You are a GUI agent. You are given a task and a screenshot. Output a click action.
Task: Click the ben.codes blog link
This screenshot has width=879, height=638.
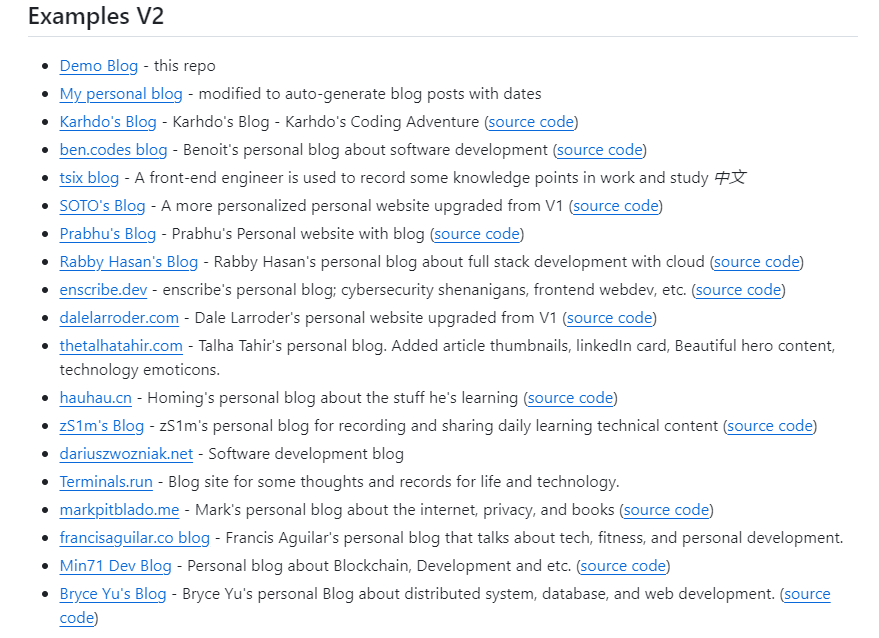point(113,150)
